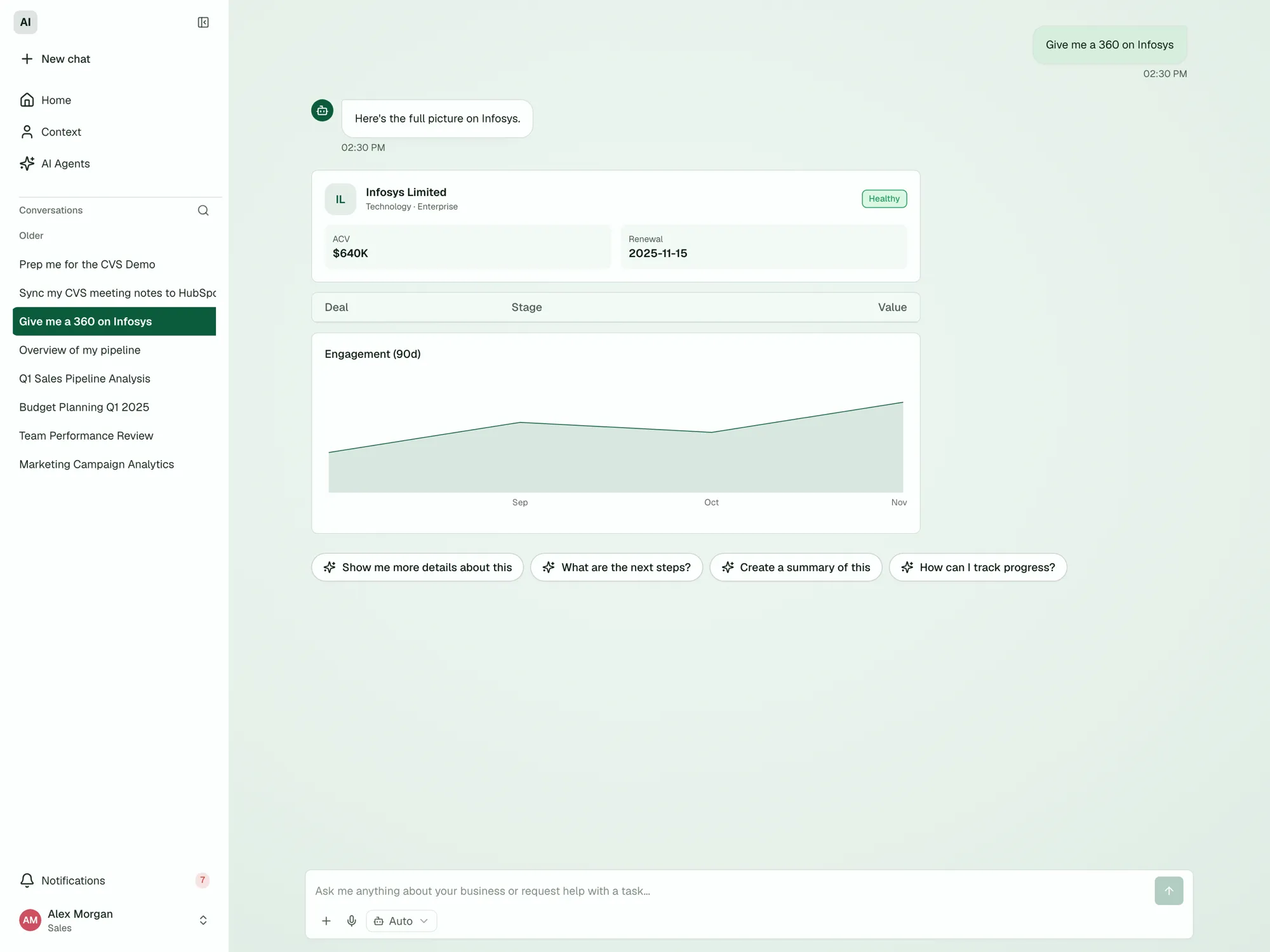Open 'Budget Planning Q1 2025' conversation

pos(114,407)
